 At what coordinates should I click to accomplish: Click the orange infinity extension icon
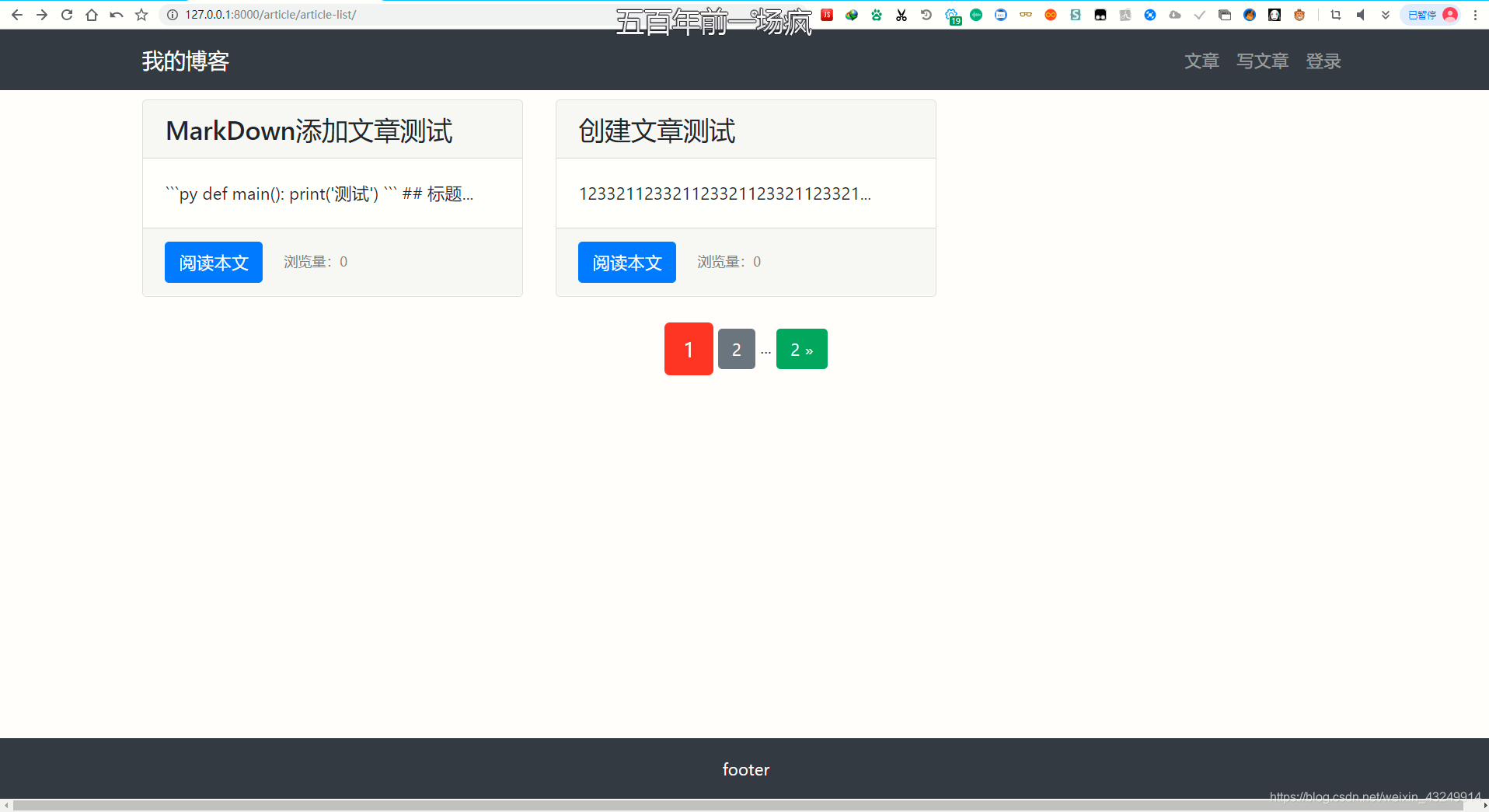(x=1051, y=15)
